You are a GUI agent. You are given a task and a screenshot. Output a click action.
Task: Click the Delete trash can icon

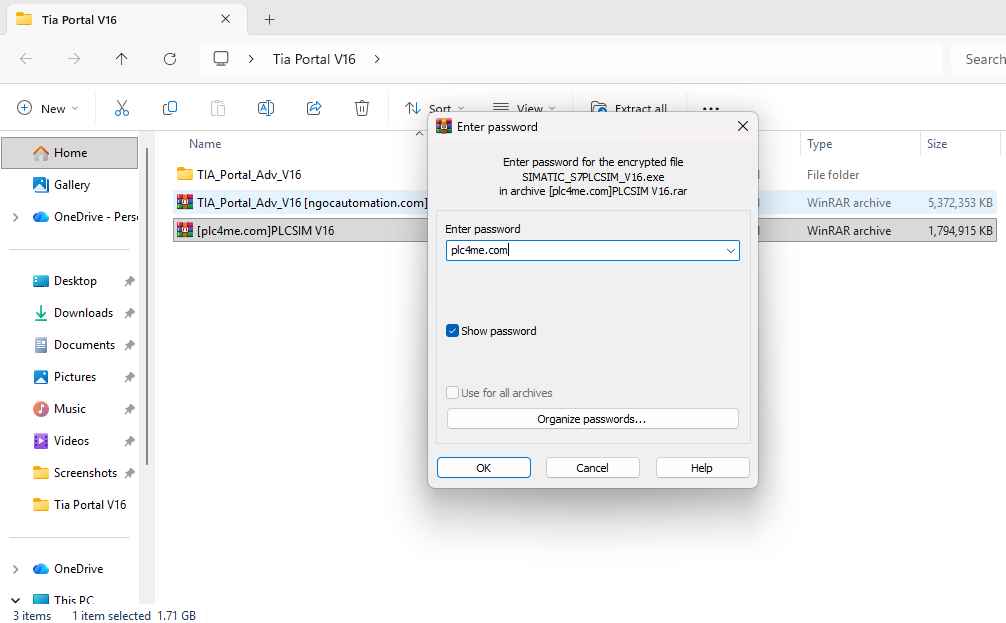pyautogui.click(x=362, y=108)
